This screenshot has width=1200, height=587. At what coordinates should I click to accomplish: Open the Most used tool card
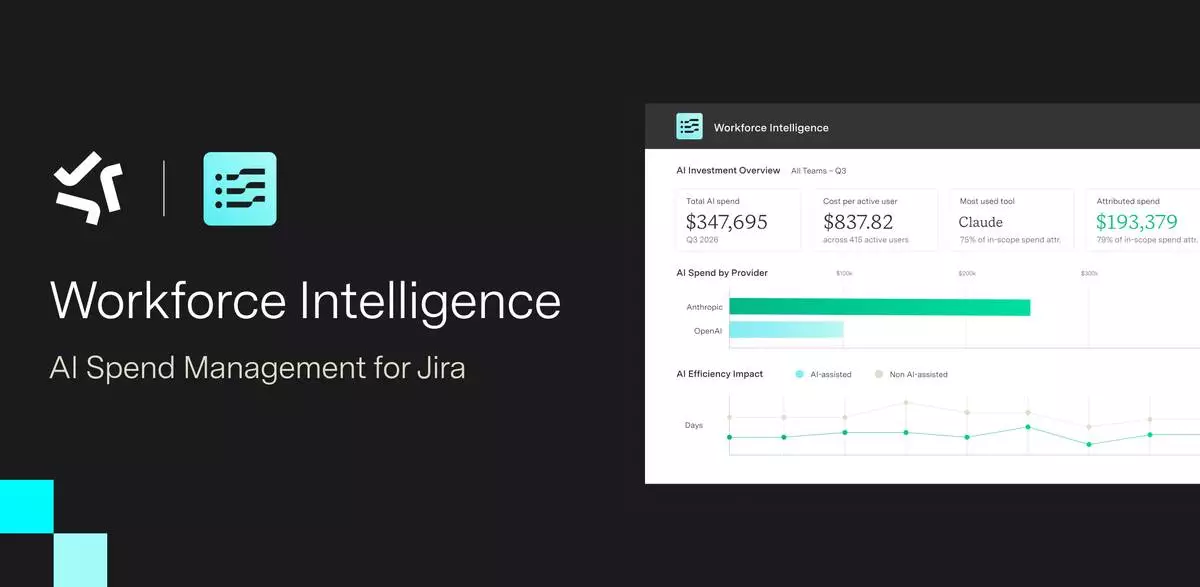pos(1010,219)
